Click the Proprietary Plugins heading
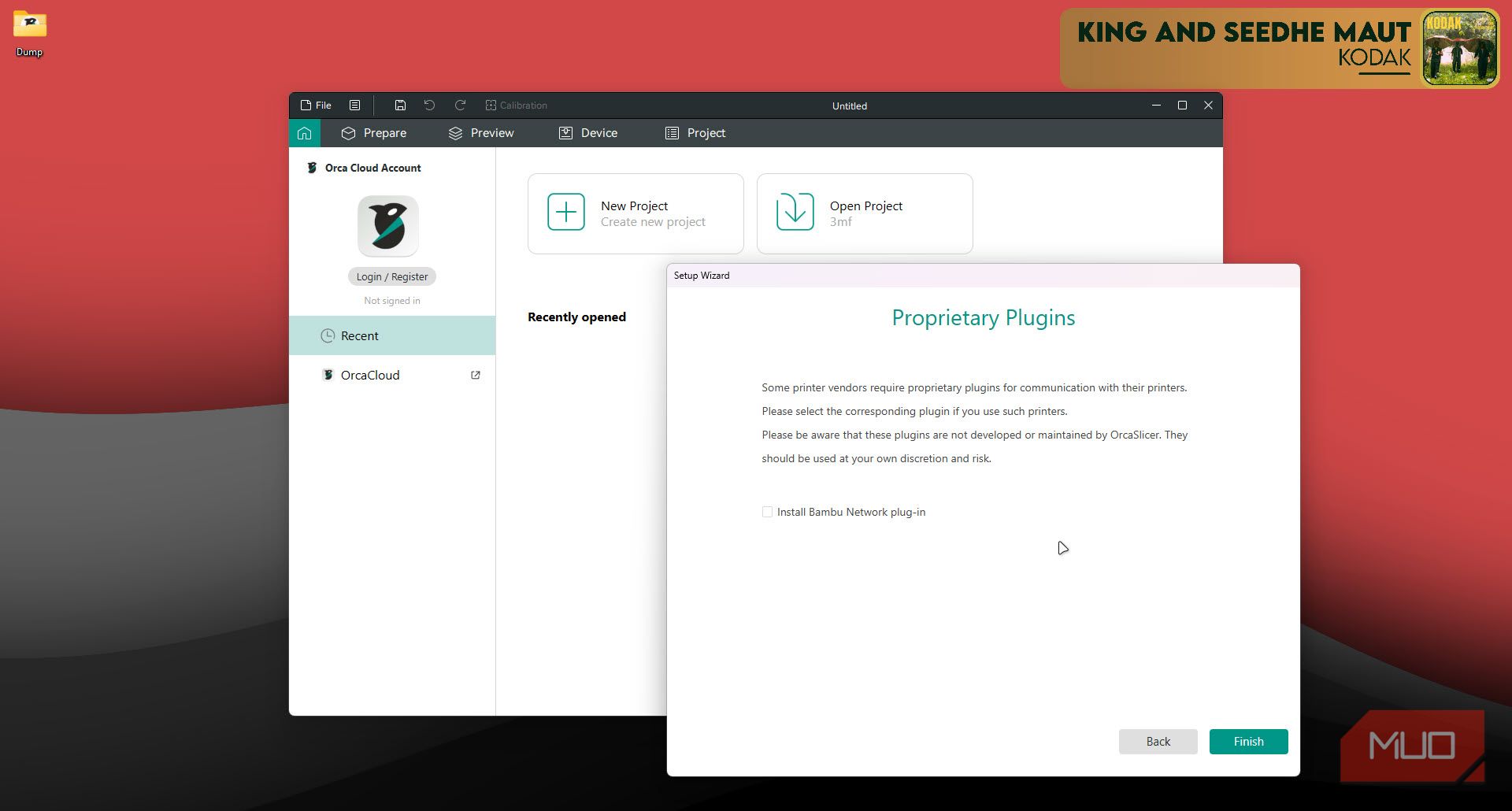 pyautogui.click(x=984, y=317)
